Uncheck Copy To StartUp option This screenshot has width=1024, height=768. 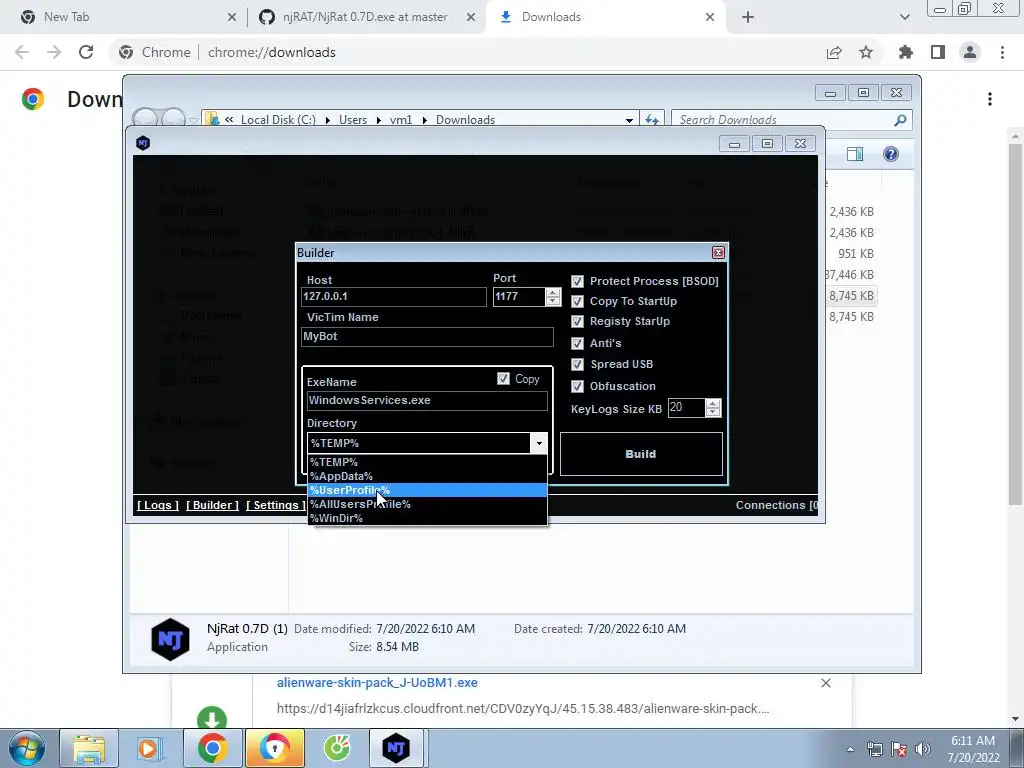[x=577, y=302]
